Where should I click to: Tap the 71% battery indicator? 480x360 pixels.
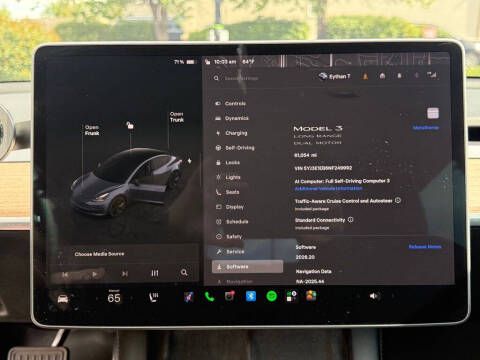tap(184, 62)
